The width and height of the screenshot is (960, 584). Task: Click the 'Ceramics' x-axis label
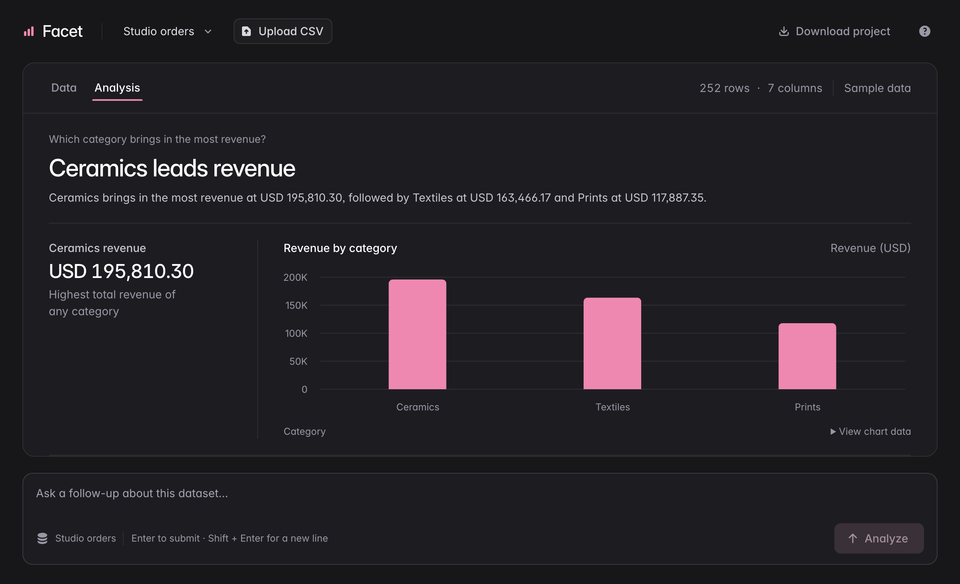click(418, 407)
